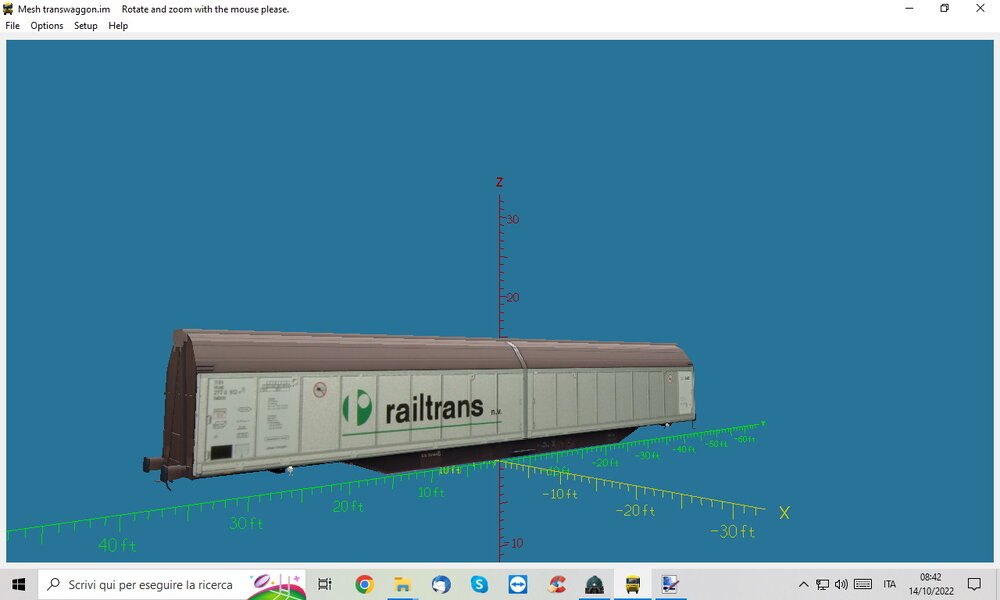
Task: Close the mesh viewer window
Action: coord(980,8)
